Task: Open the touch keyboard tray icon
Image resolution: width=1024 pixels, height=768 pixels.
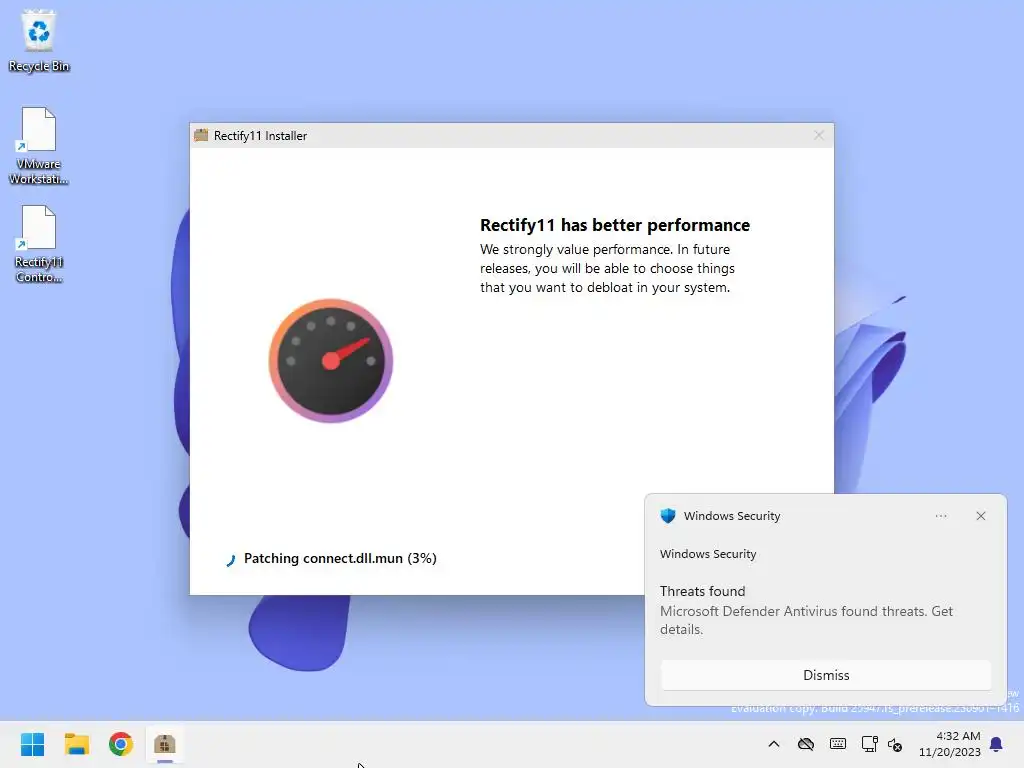Action: (838, 744)
